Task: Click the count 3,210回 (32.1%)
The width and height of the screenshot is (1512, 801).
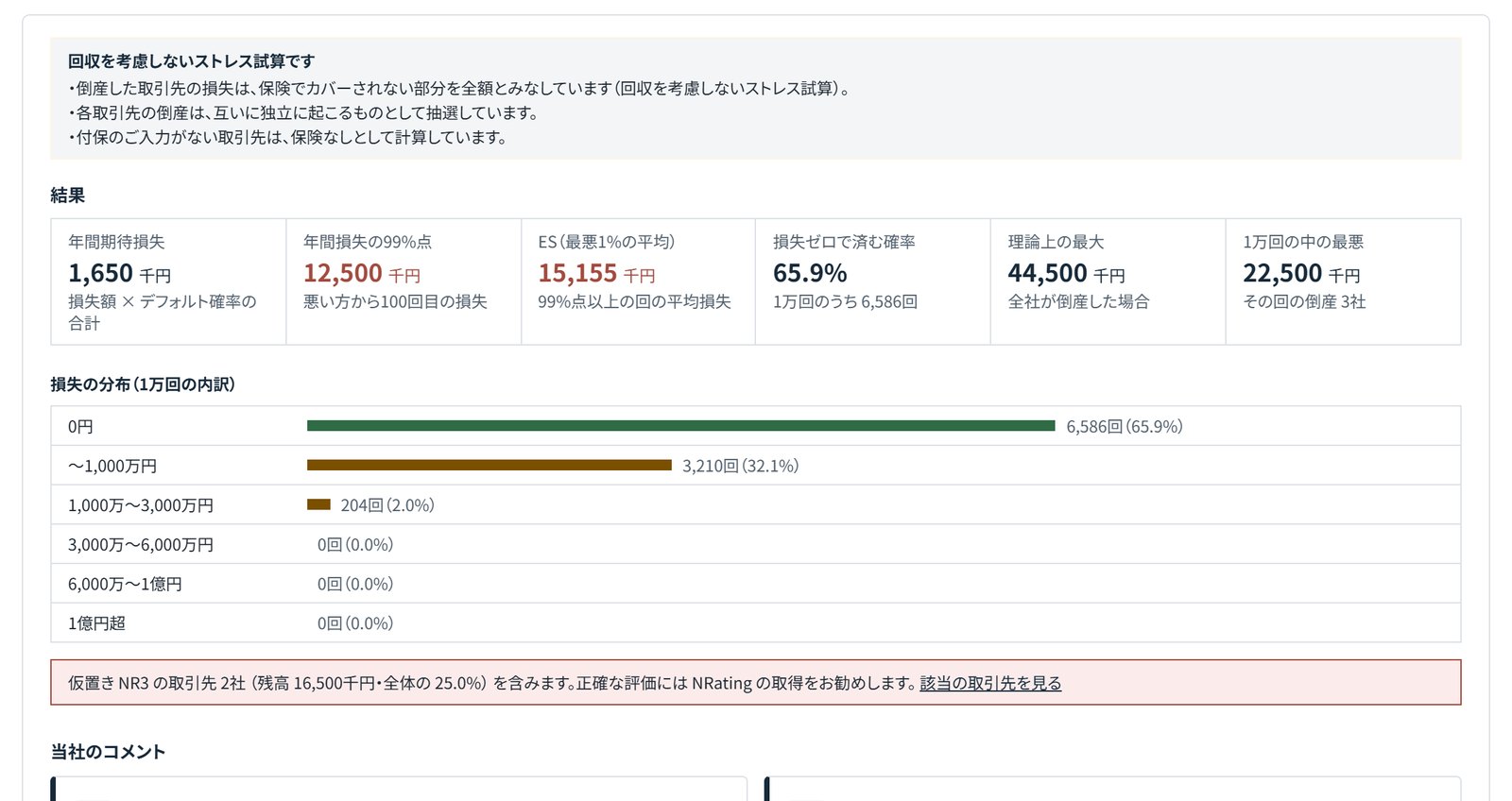Action: pyautogui.click(x=740, y=466)
